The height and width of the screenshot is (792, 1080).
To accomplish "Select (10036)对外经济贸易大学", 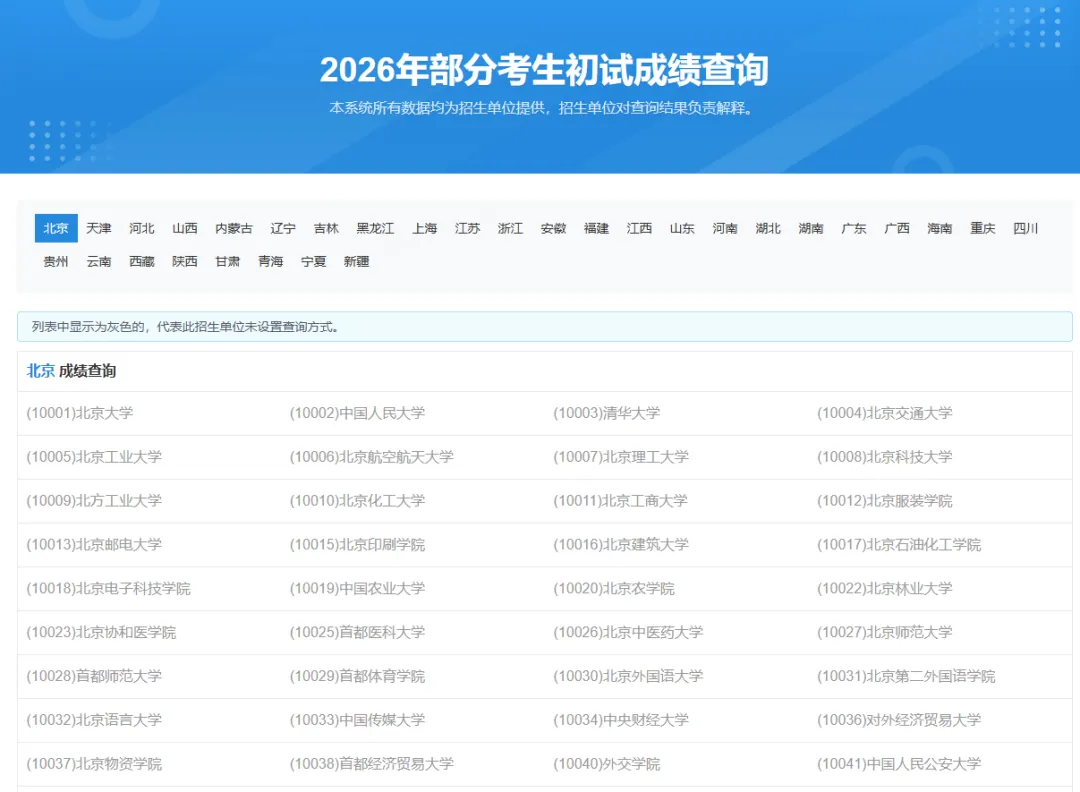I will [x=900, y=720].
